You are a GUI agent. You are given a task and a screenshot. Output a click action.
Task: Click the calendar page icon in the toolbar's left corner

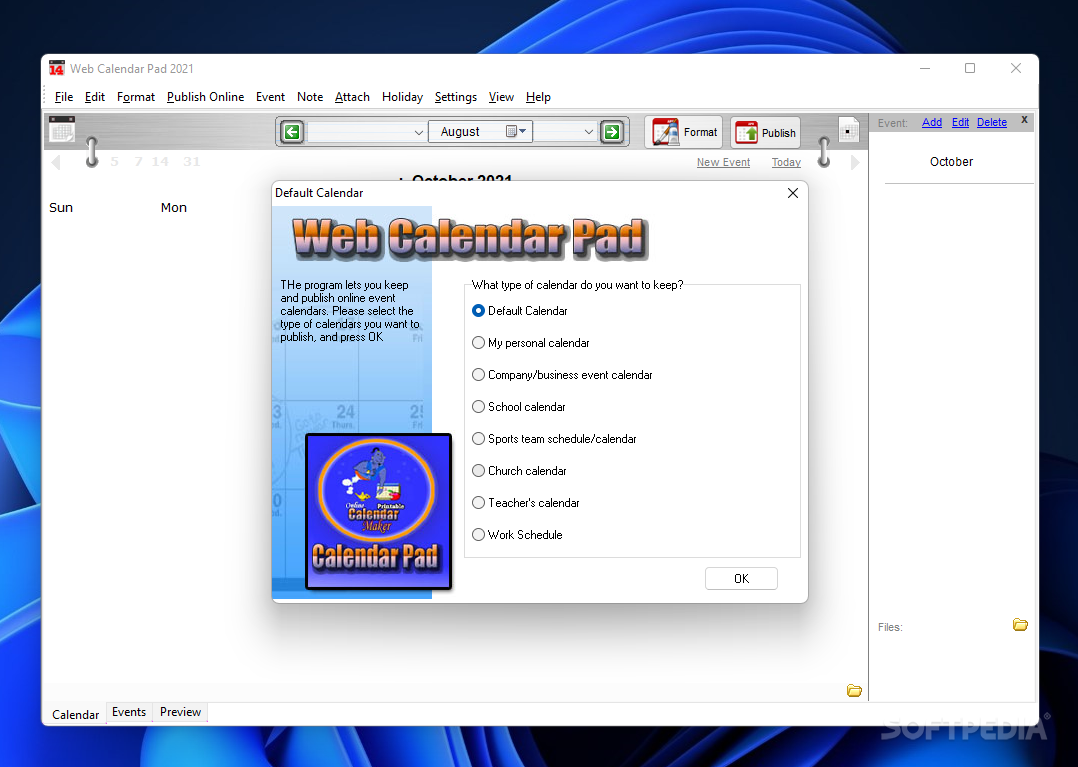point(62,129)
